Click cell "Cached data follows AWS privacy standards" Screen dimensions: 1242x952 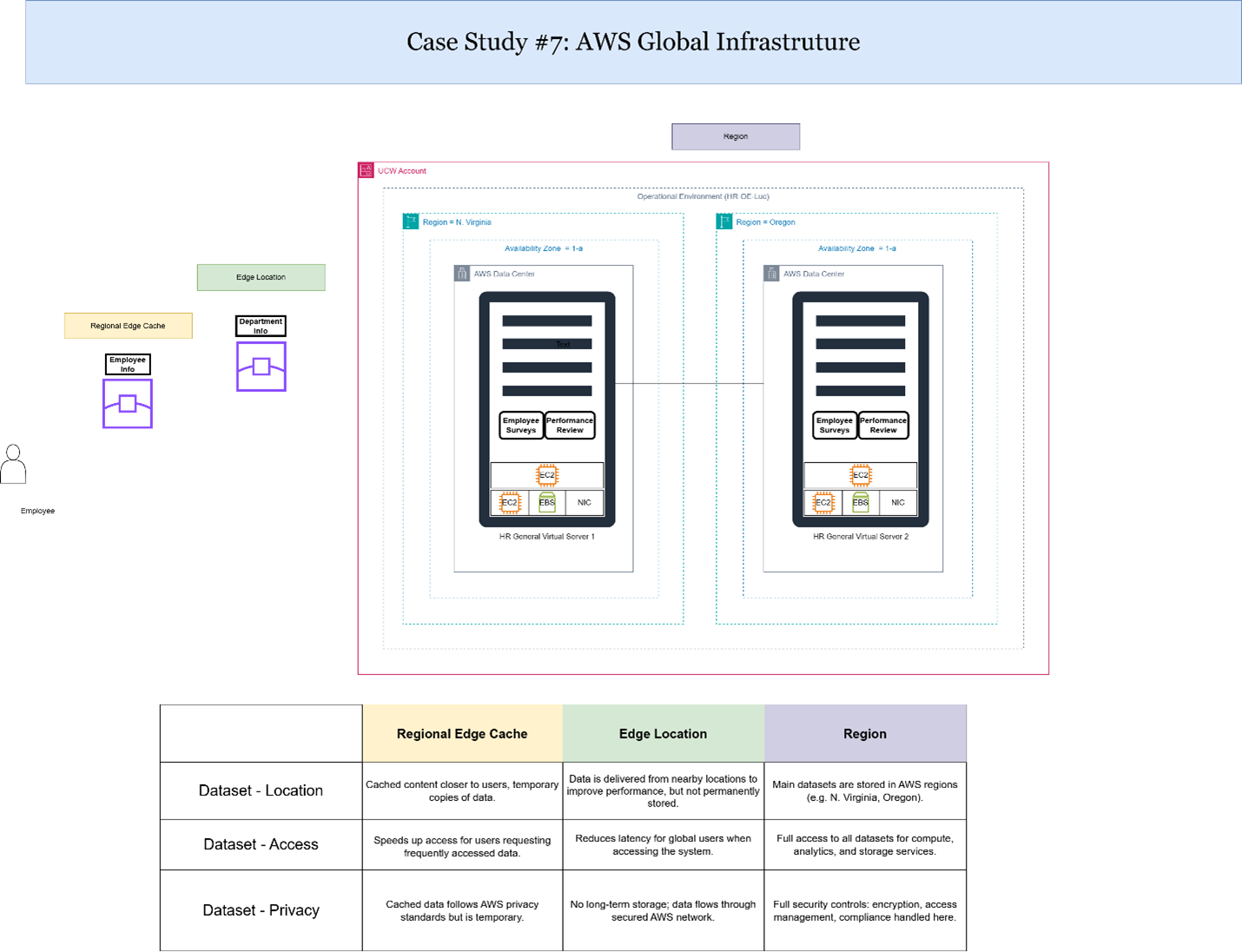(x=462, y=910)
